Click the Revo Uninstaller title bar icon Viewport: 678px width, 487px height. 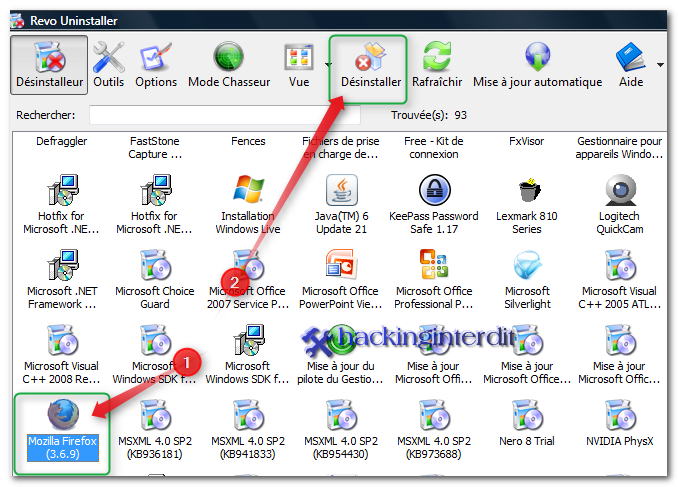point(18,21)
